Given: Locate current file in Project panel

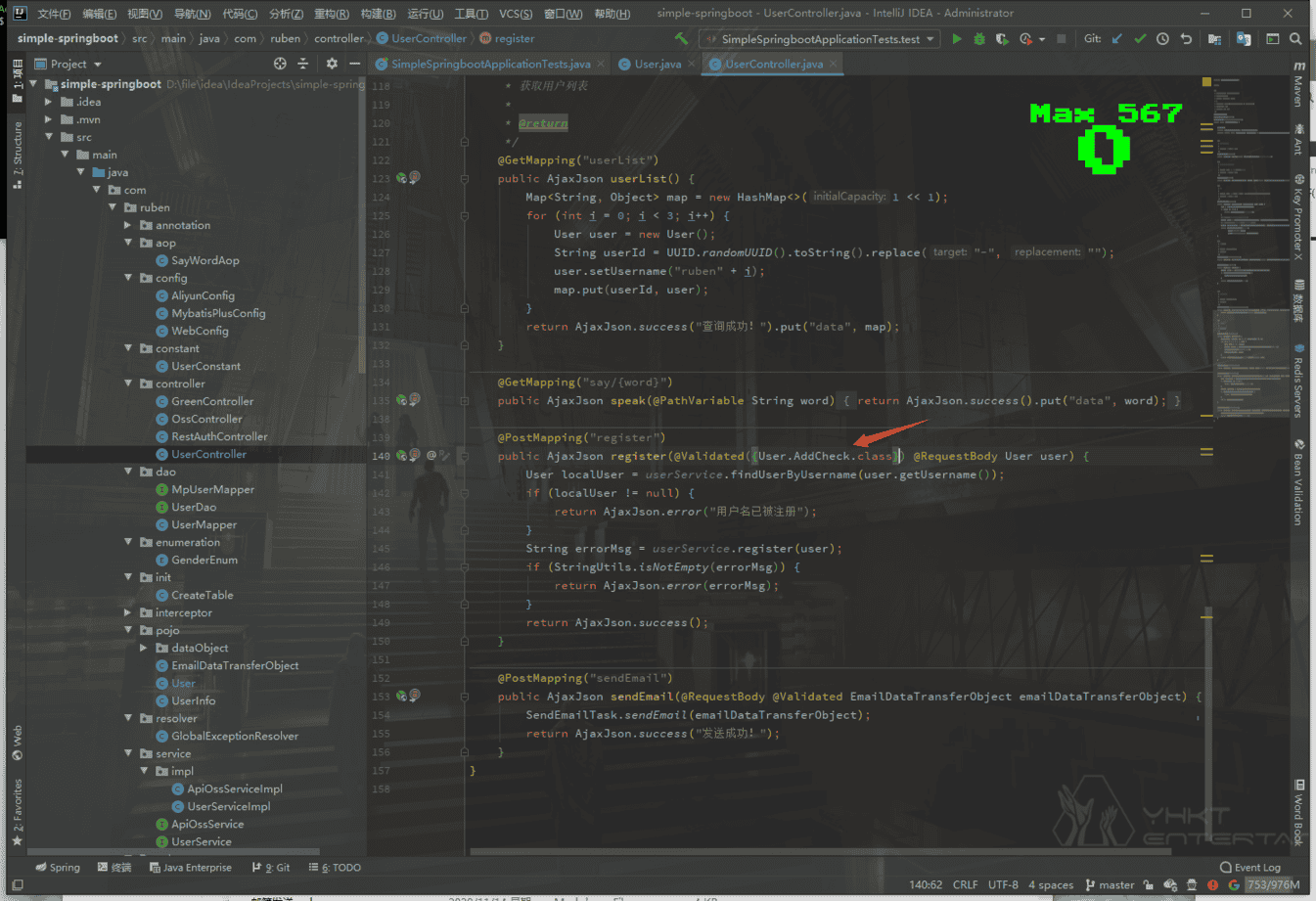Looking at the screenshot, I should 280,64.
